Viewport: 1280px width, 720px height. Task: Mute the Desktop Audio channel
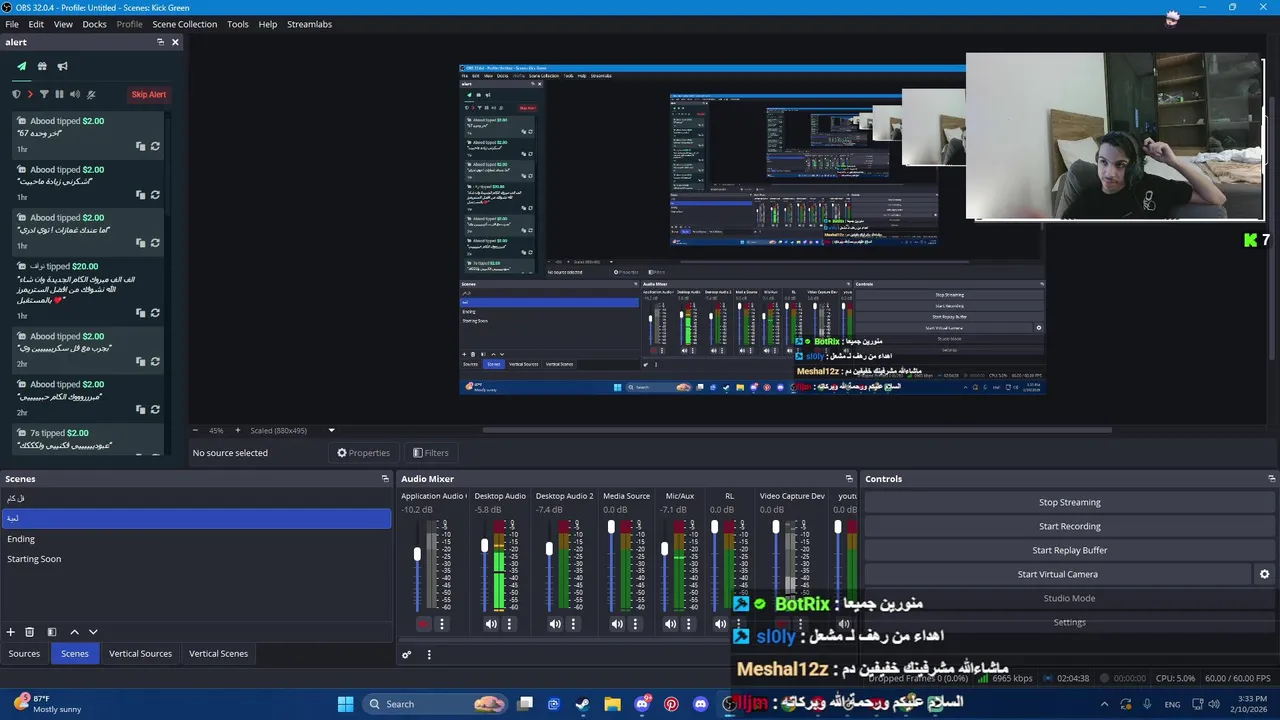tap(491, 624)
